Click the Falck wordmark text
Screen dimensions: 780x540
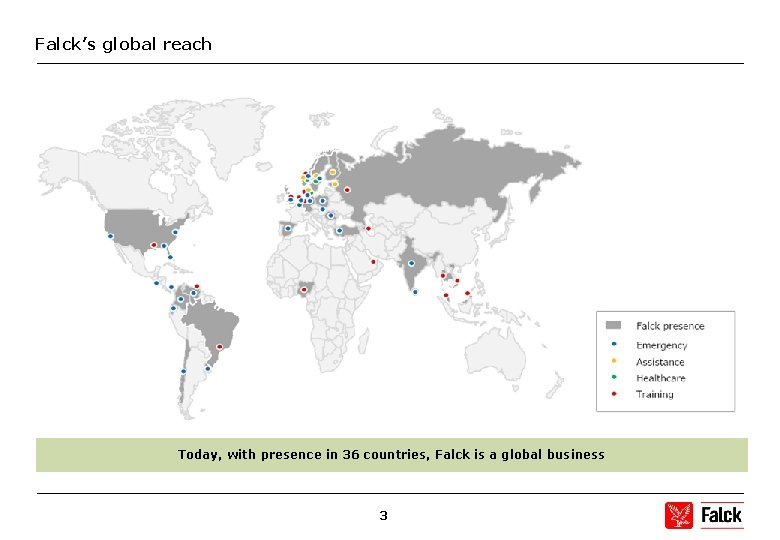pos(721,515)
